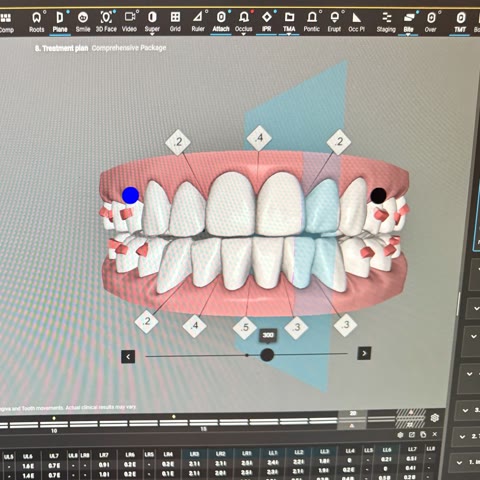
Task: Enable the 3D Face view
Action: click(x=106, y=22)
